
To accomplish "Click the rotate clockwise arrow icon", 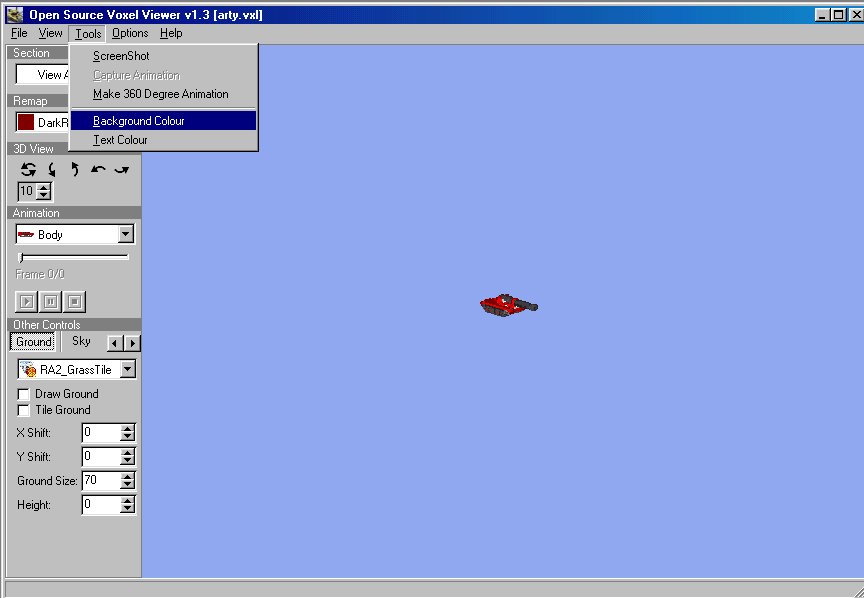I will click(121, 169).
